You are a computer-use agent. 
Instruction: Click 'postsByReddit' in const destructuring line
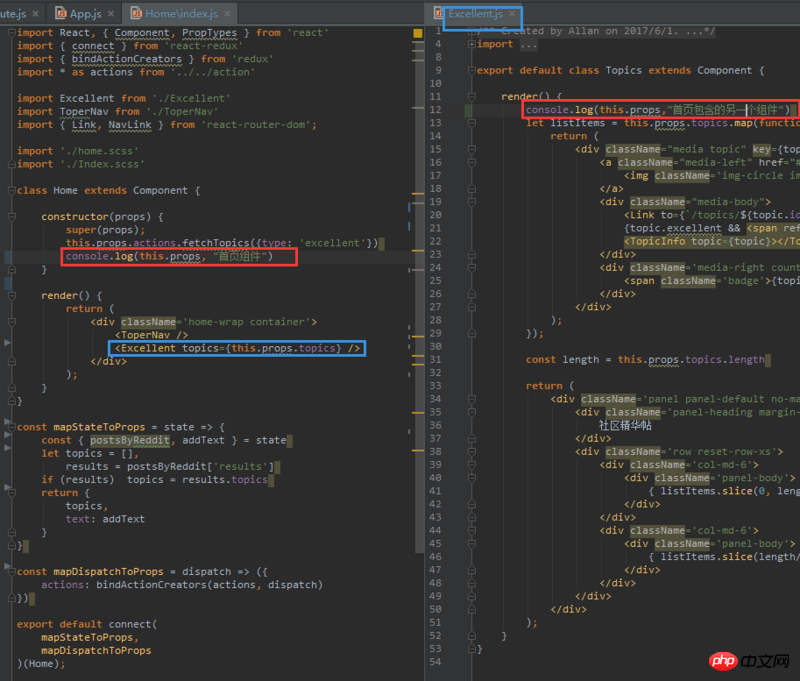coord(130,440)
